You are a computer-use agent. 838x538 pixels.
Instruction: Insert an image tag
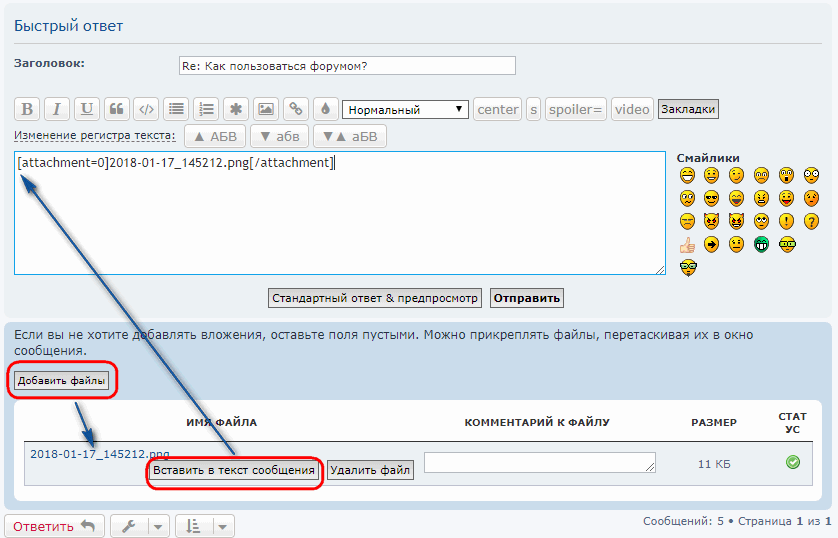(x=265, y=110)
